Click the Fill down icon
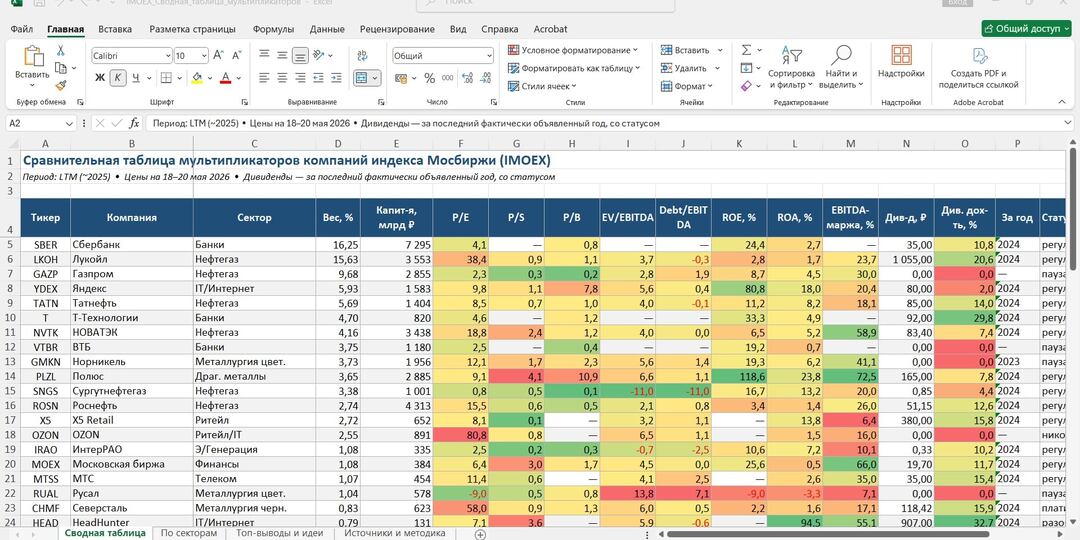The width and height of the screenshot is (1080, 540). tap(747, 68)
